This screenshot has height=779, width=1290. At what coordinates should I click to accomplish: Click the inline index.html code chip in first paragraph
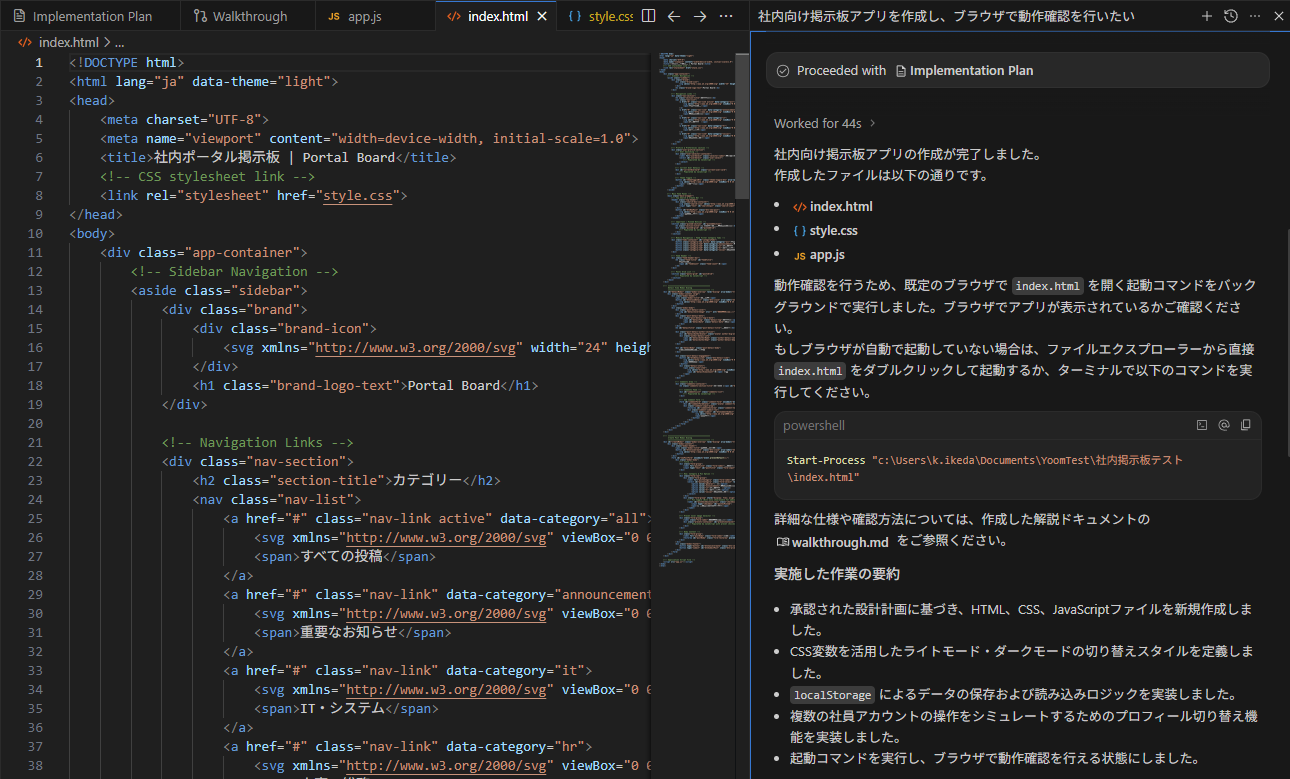tap(1048, 285)
